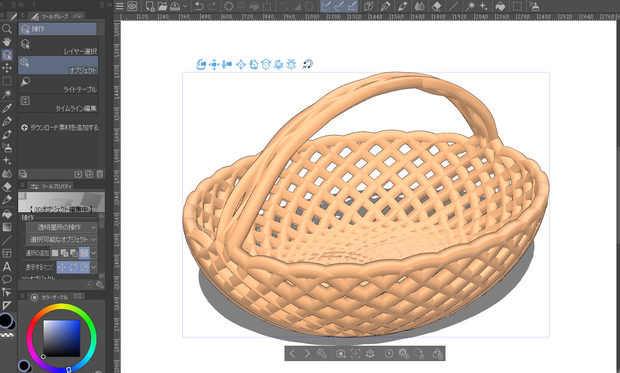This screenshot has width=620, height=373.
Task: Toggle snap to special ruler in command bar
Action: [x=339, y=6]
